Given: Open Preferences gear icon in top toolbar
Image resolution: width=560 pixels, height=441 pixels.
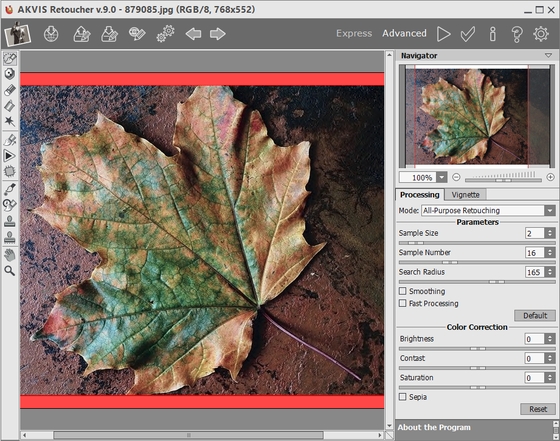Looking at the screenshot, I should click(x=541, y=34).
